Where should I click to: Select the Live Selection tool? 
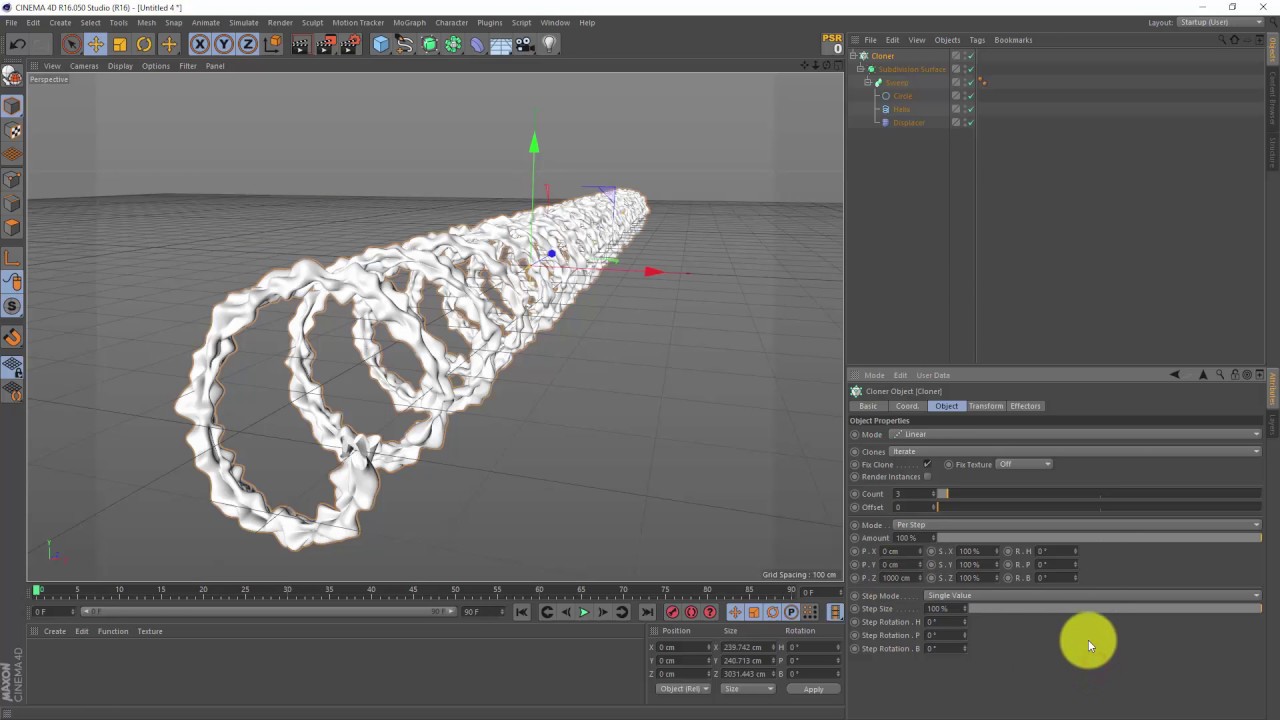pos(71,44)
